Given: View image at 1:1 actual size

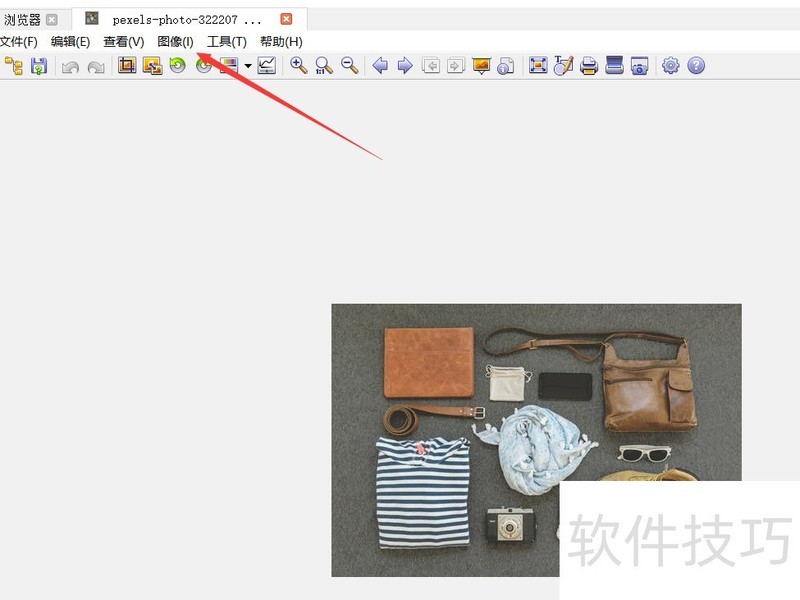Looking at the screenshot, I should click(x=322, y=66).
